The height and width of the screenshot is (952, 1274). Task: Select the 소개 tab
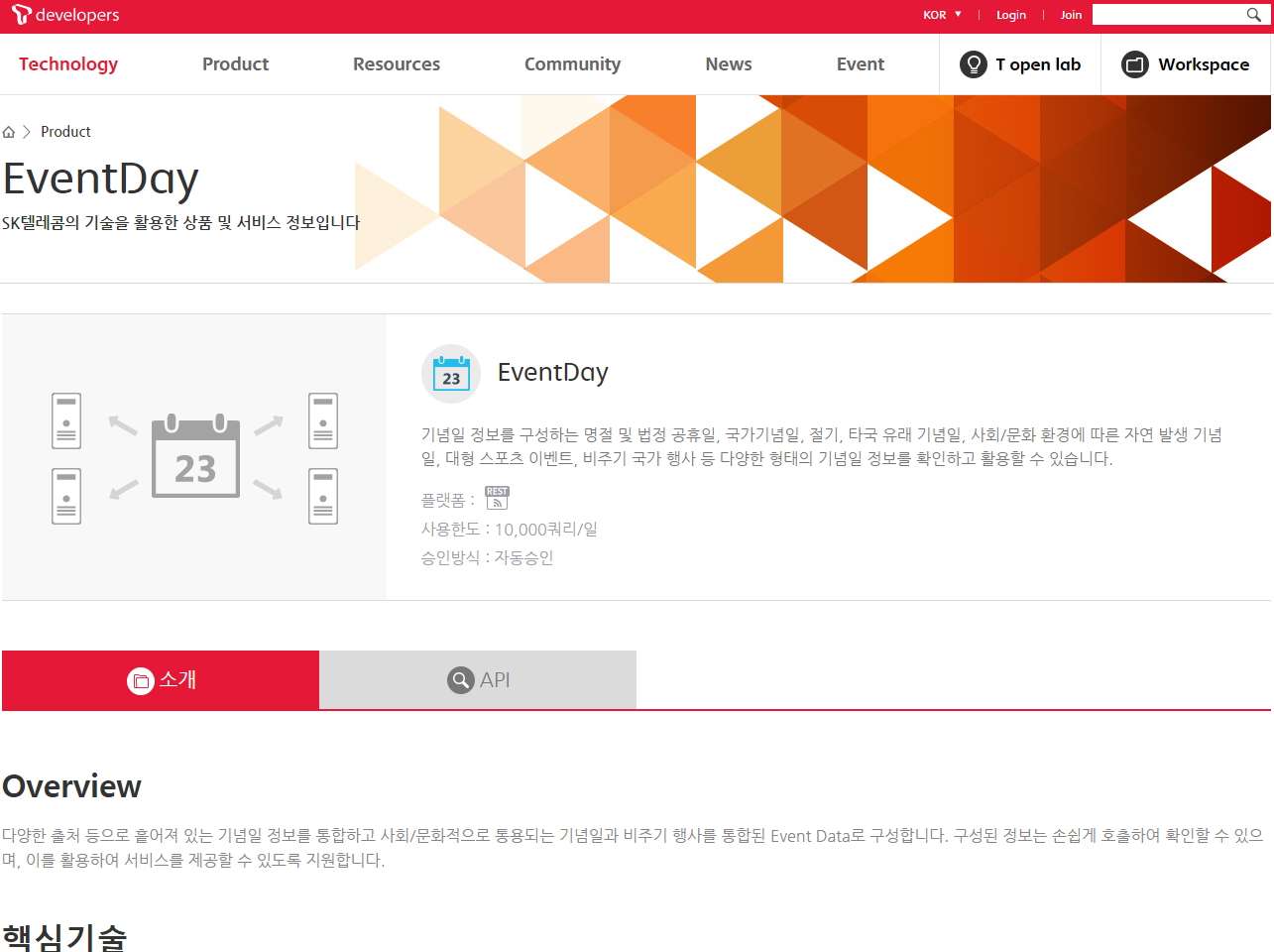[x=161, y=680]
